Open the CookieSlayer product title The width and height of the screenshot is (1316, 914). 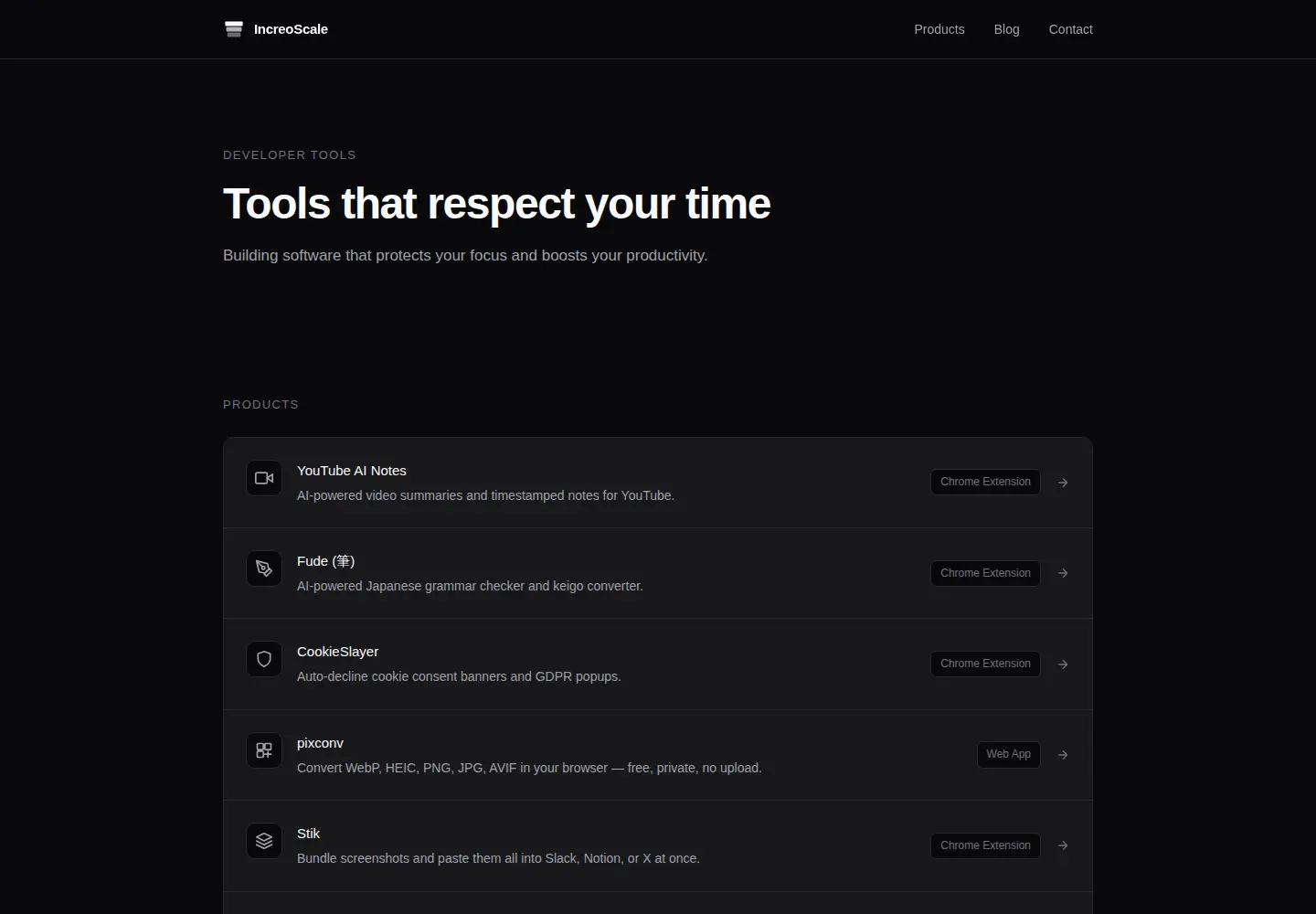(337, 652)
